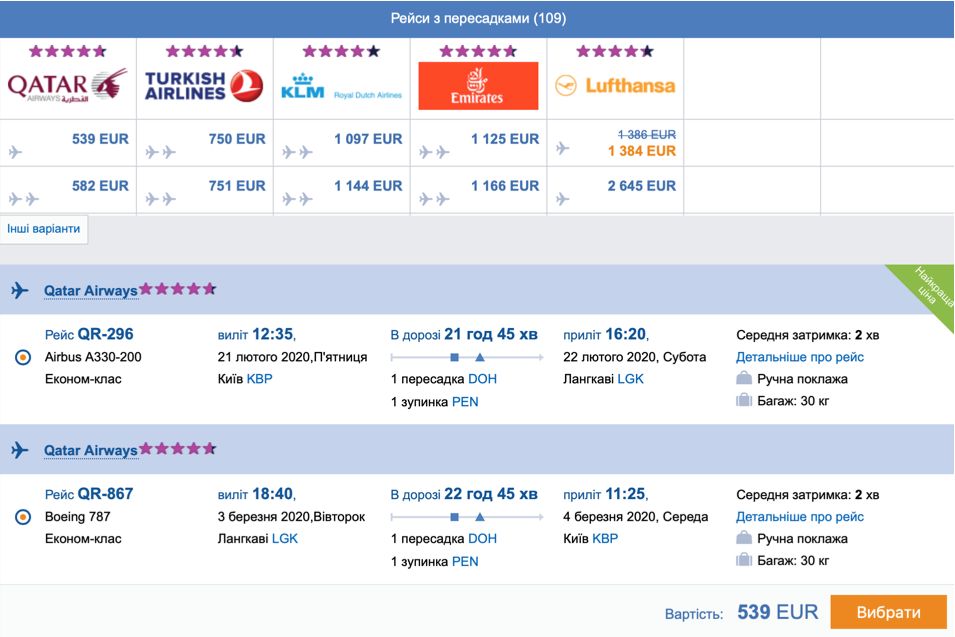The height and width of the screenshot is (637, 955).
Task: Select the 2 645 EUR Lufthansa fare
Action: (642, 186)
